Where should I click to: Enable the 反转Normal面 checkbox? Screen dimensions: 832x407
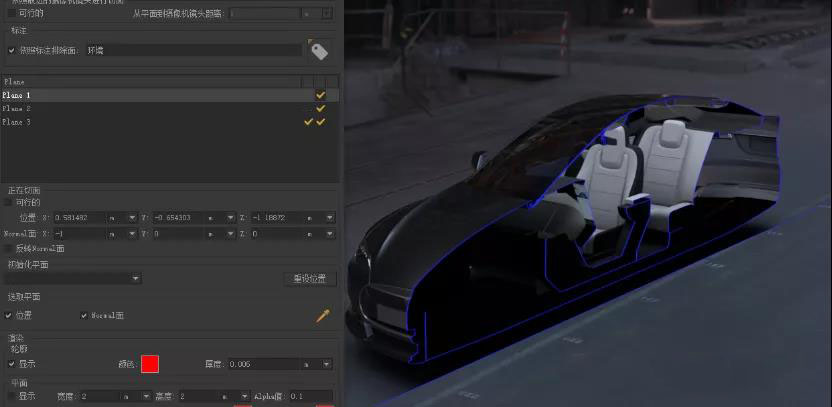tap(11, 248)
